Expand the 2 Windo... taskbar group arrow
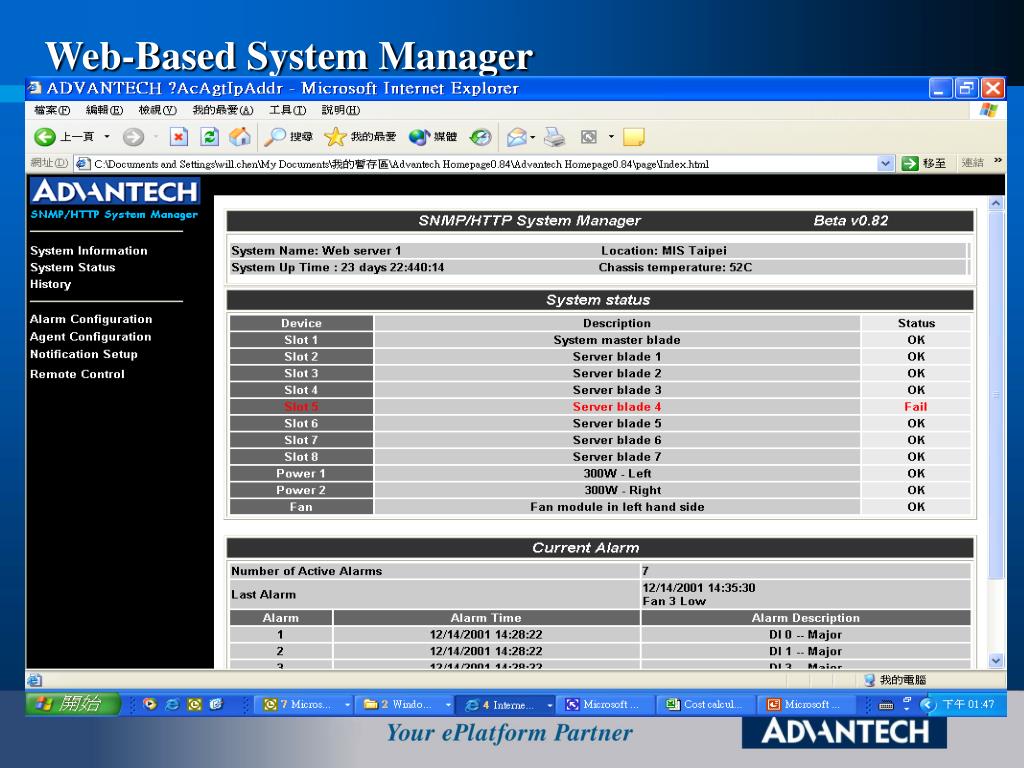 coord(448,705)
